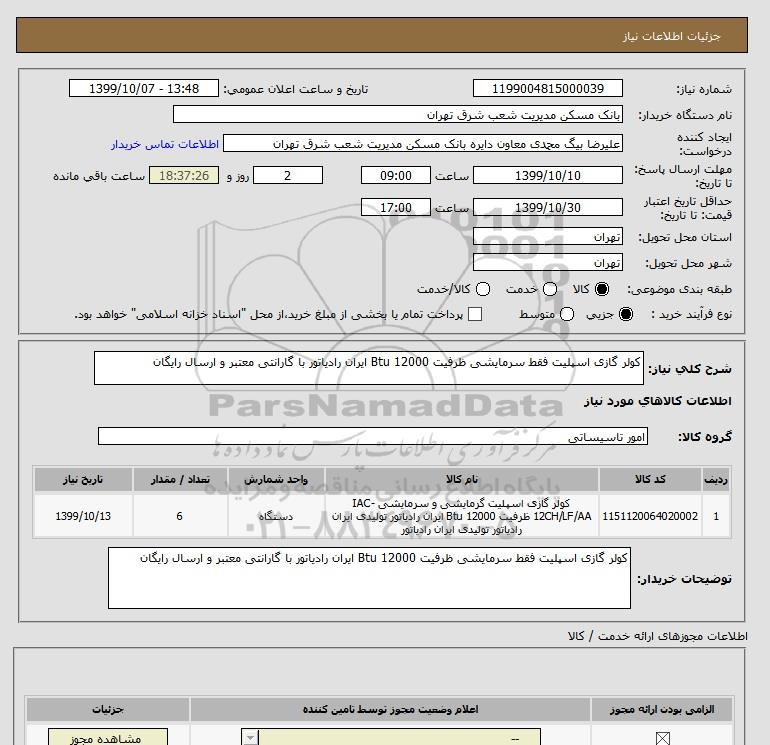Select the خدمت radio button
770x745 pixels.
point(538,289)
